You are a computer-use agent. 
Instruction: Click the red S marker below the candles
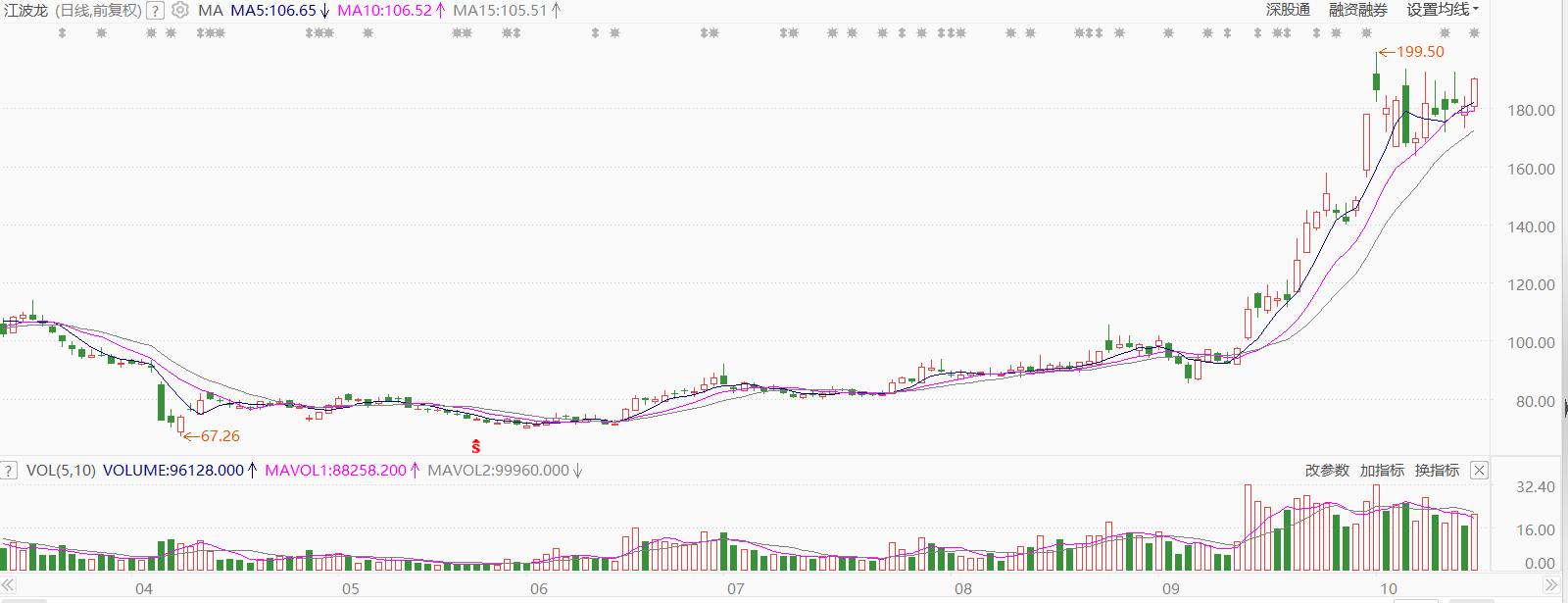click(x=476, y=447)
